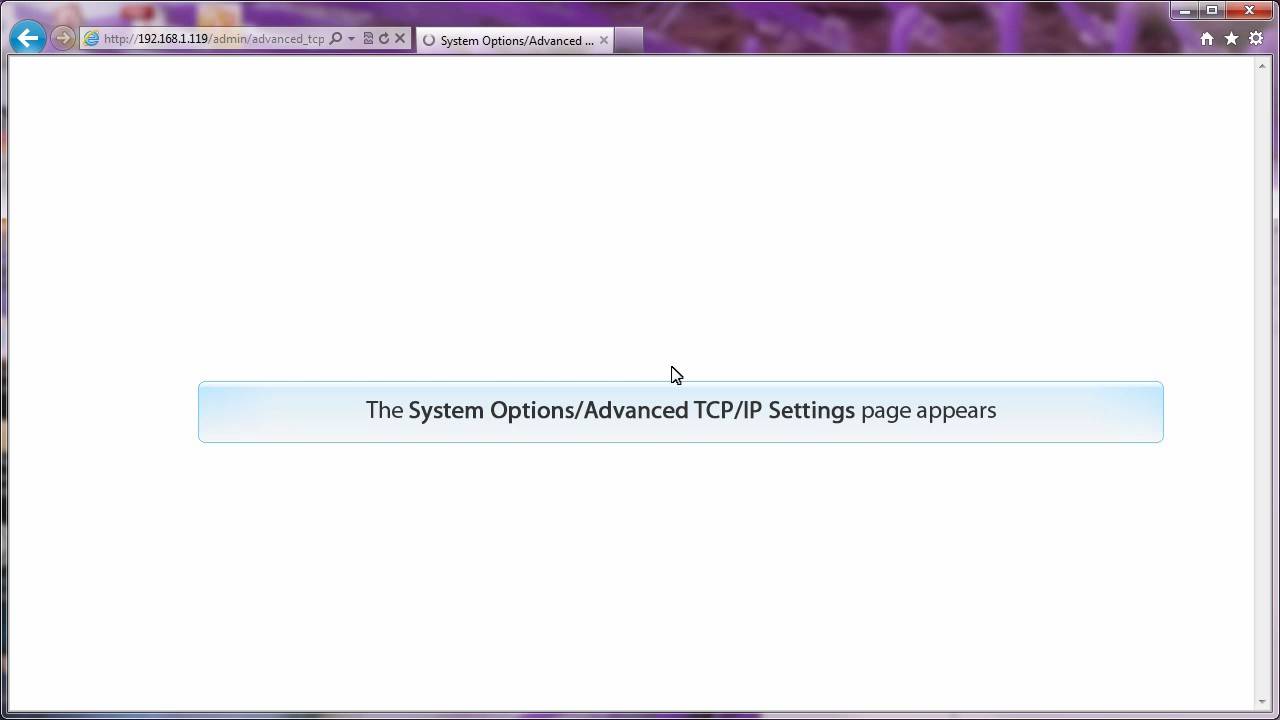Maximize the browser window

click(x=1212, y=11)
